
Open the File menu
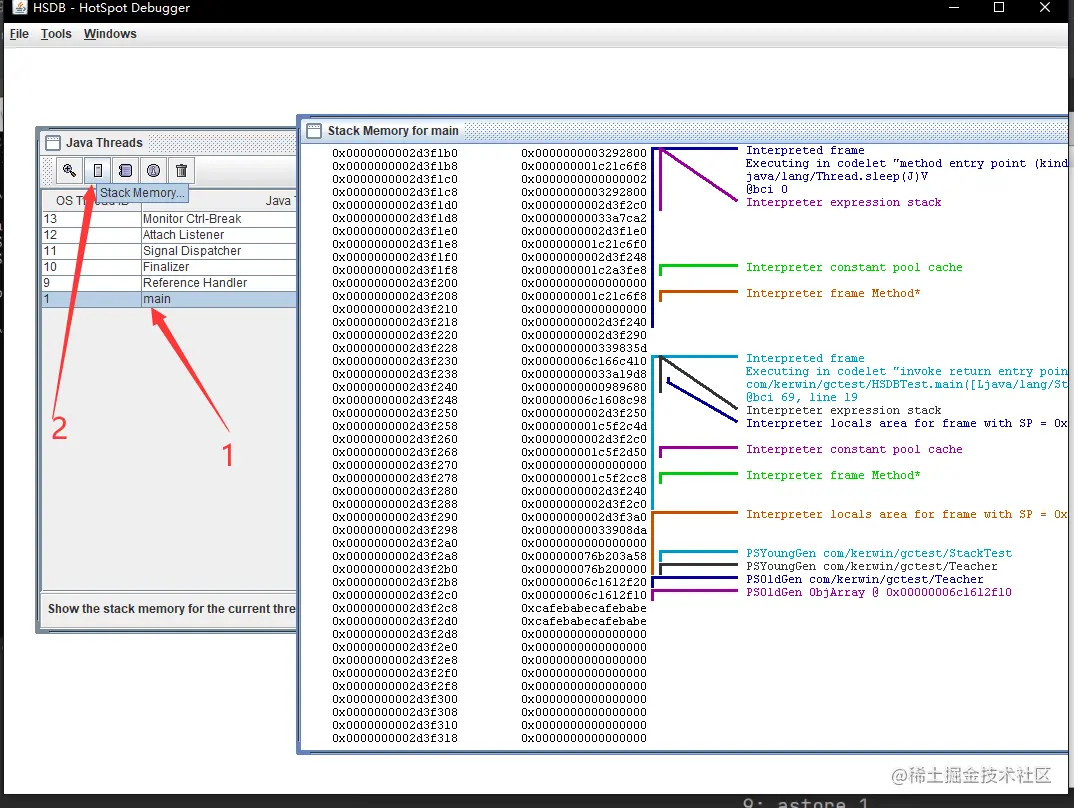19,34
